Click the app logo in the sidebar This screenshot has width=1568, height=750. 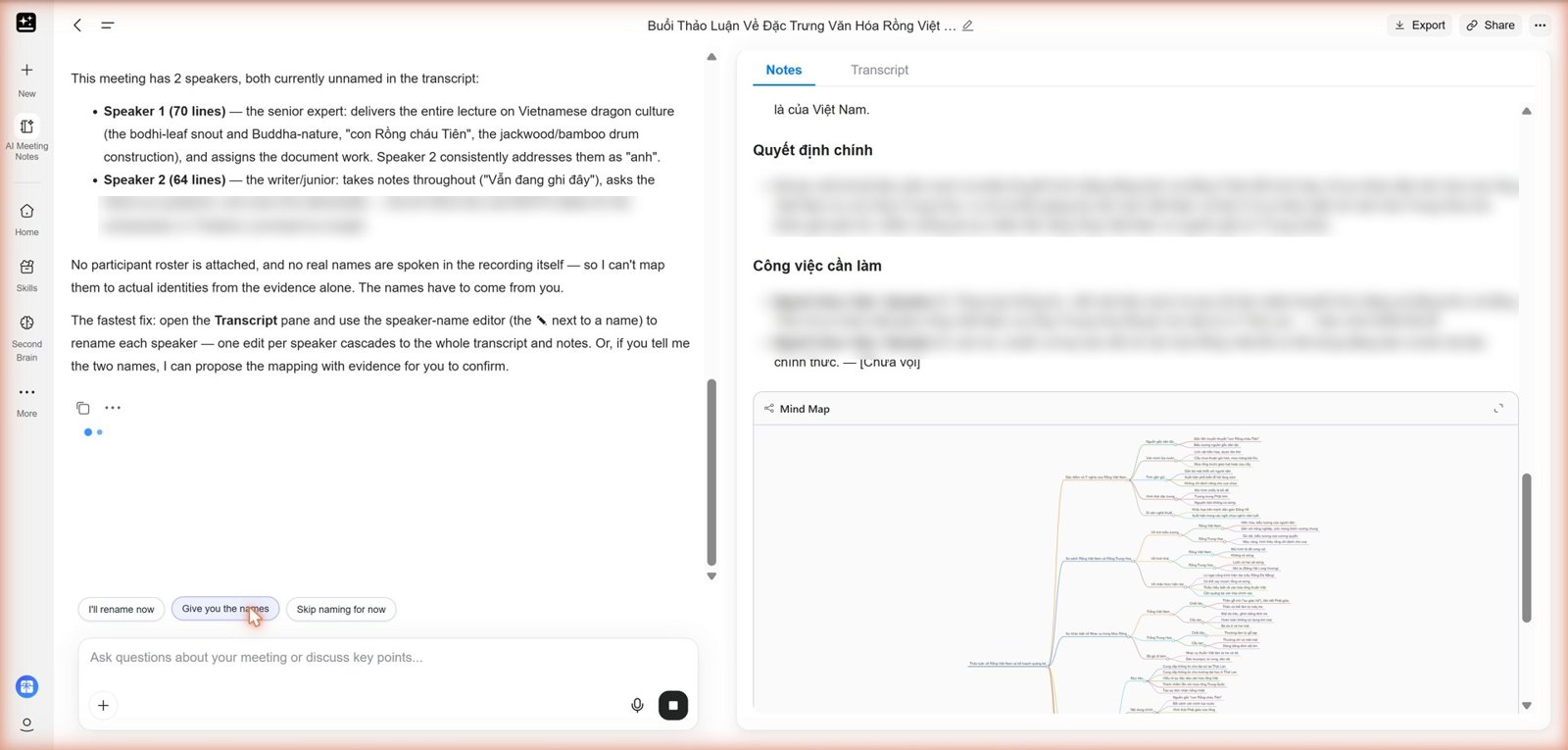tap(26, 23)
